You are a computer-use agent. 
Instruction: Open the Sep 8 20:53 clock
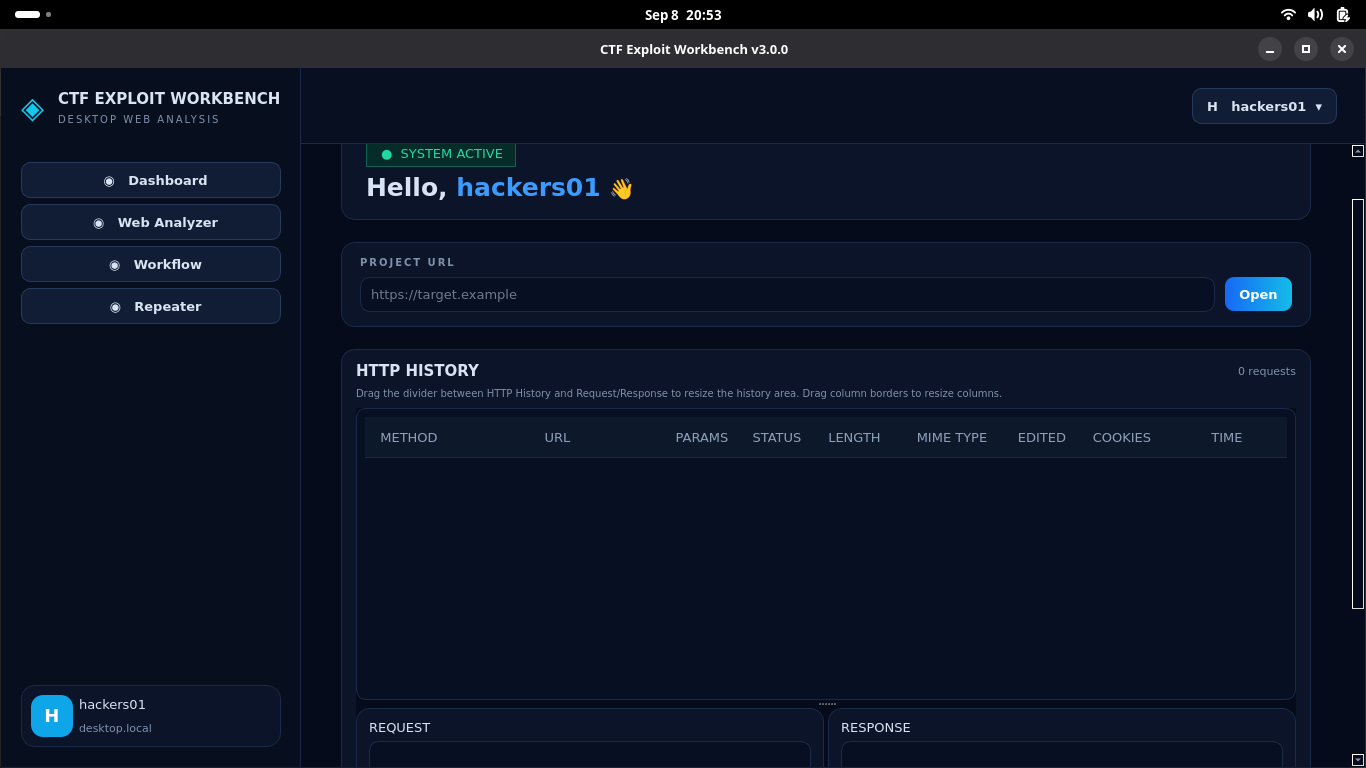point(683,15)
